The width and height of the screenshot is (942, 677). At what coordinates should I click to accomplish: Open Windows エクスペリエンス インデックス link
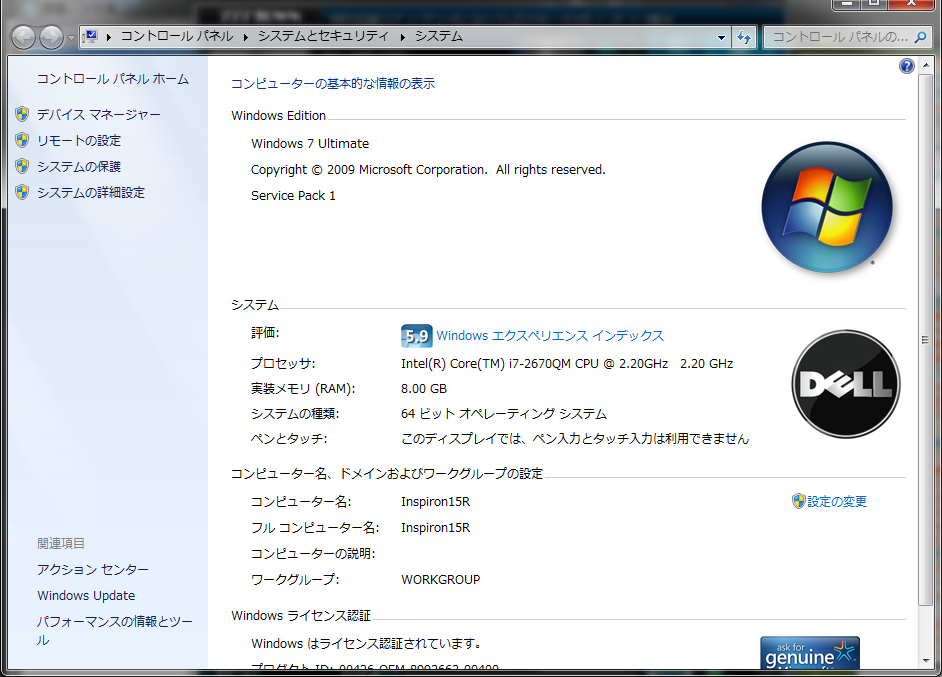[550, 335]
